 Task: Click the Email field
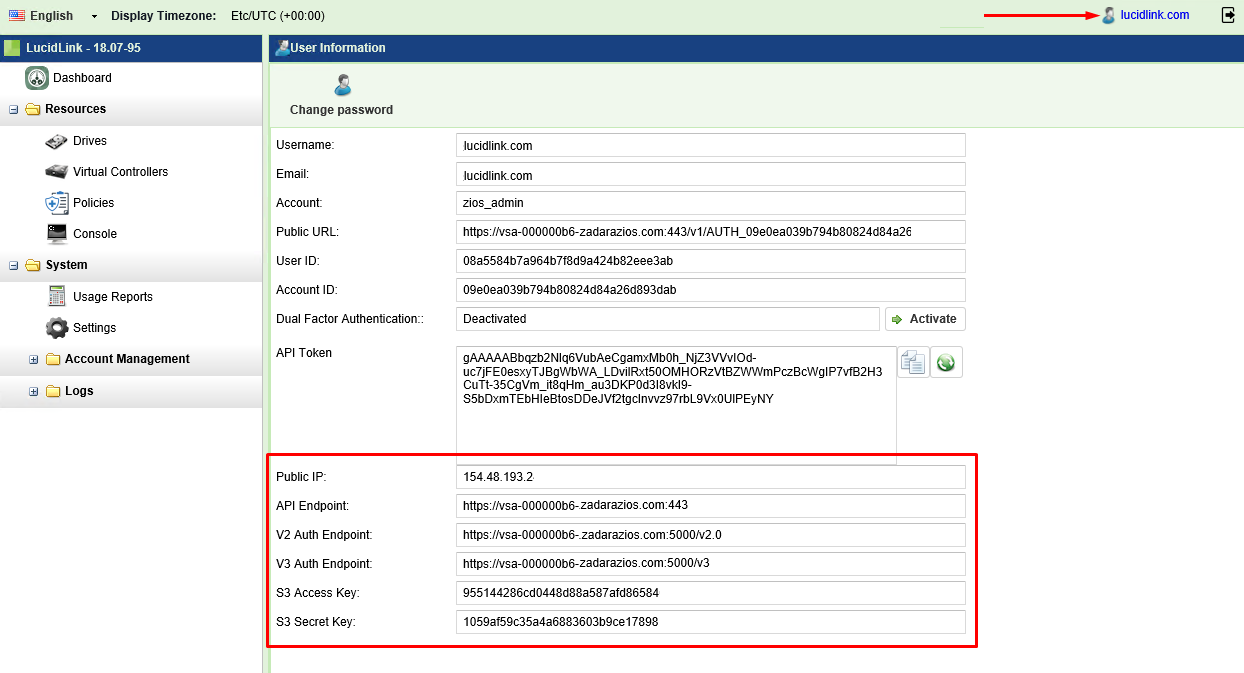(711, 175)
